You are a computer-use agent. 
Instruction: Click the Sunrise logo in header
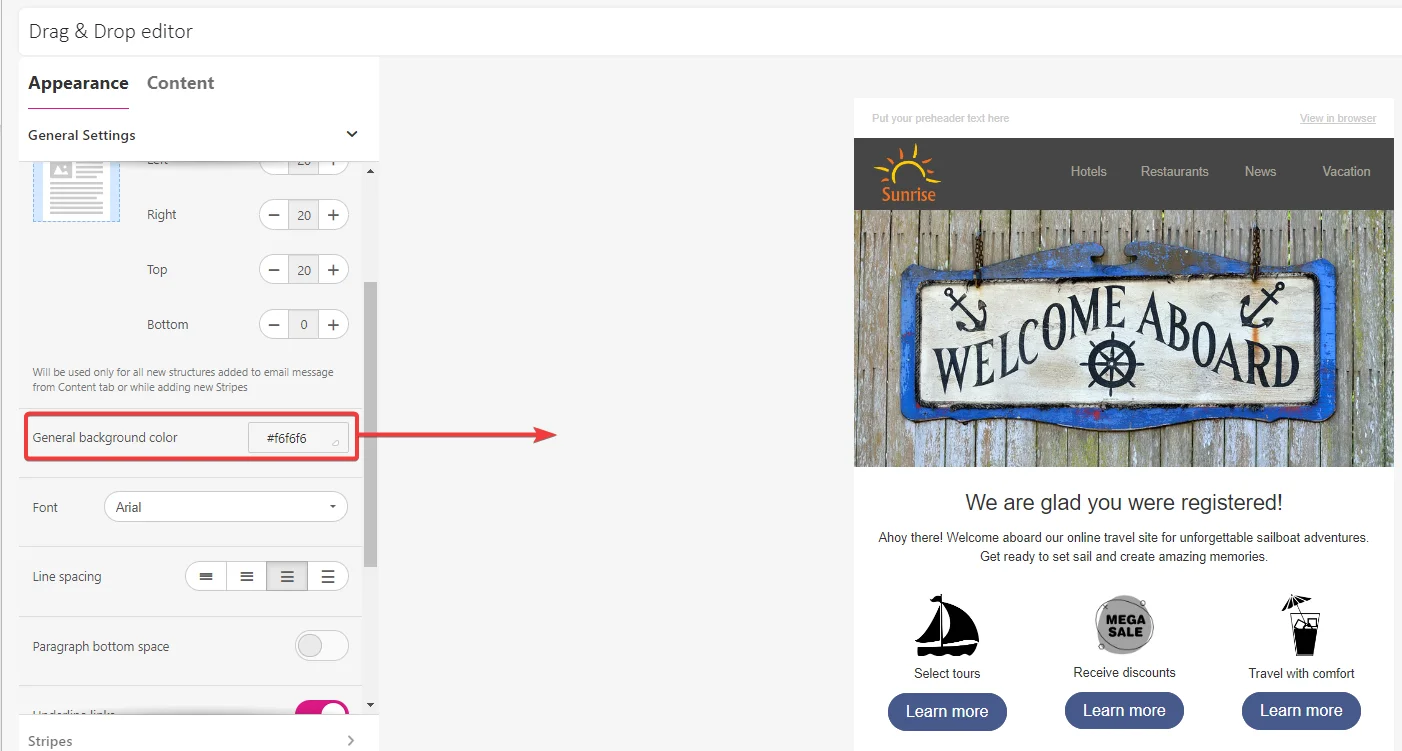click(x=907, y=173)
